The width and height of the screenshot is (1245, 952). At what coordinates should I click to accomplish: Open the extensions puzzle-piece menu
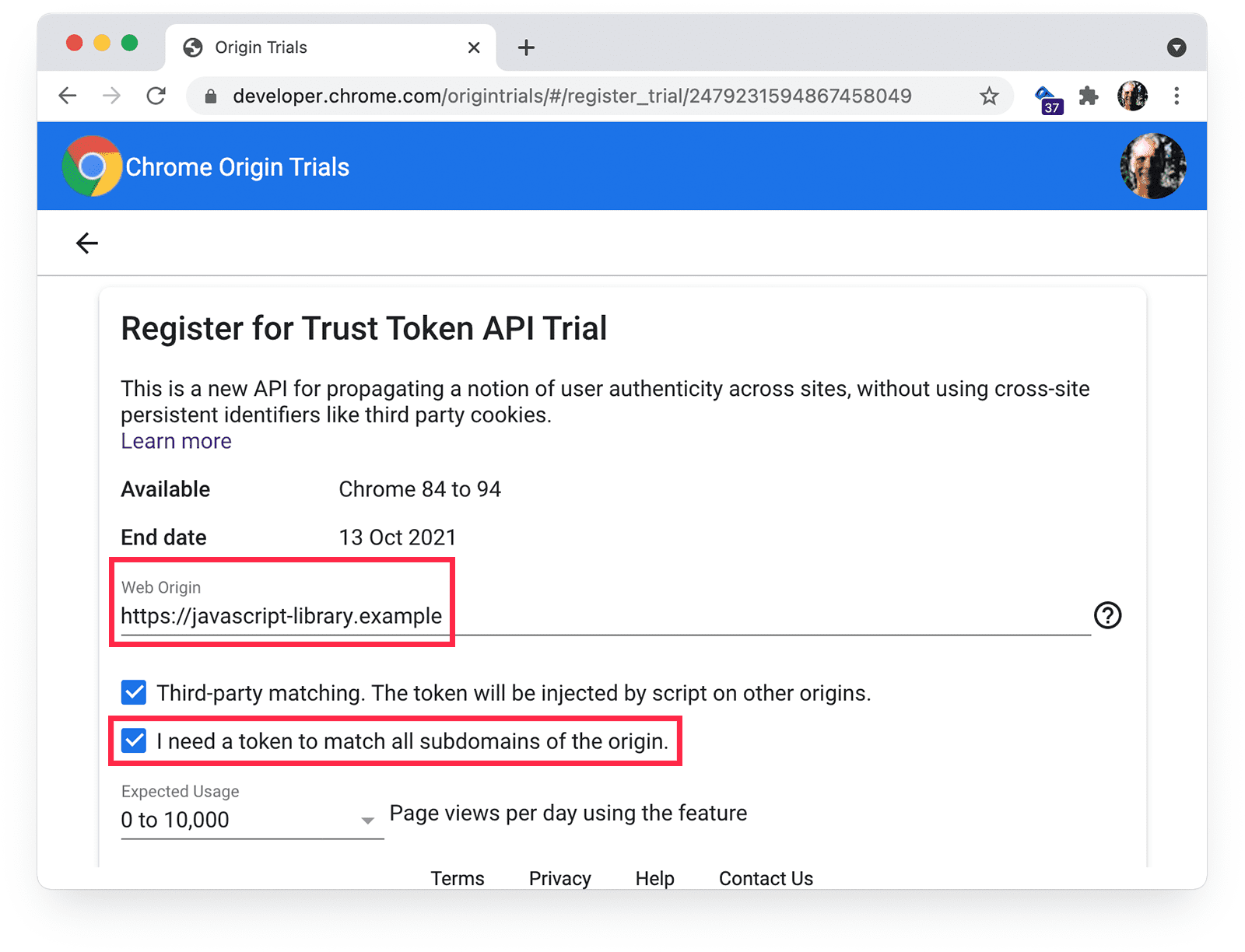pos(1088,96)
